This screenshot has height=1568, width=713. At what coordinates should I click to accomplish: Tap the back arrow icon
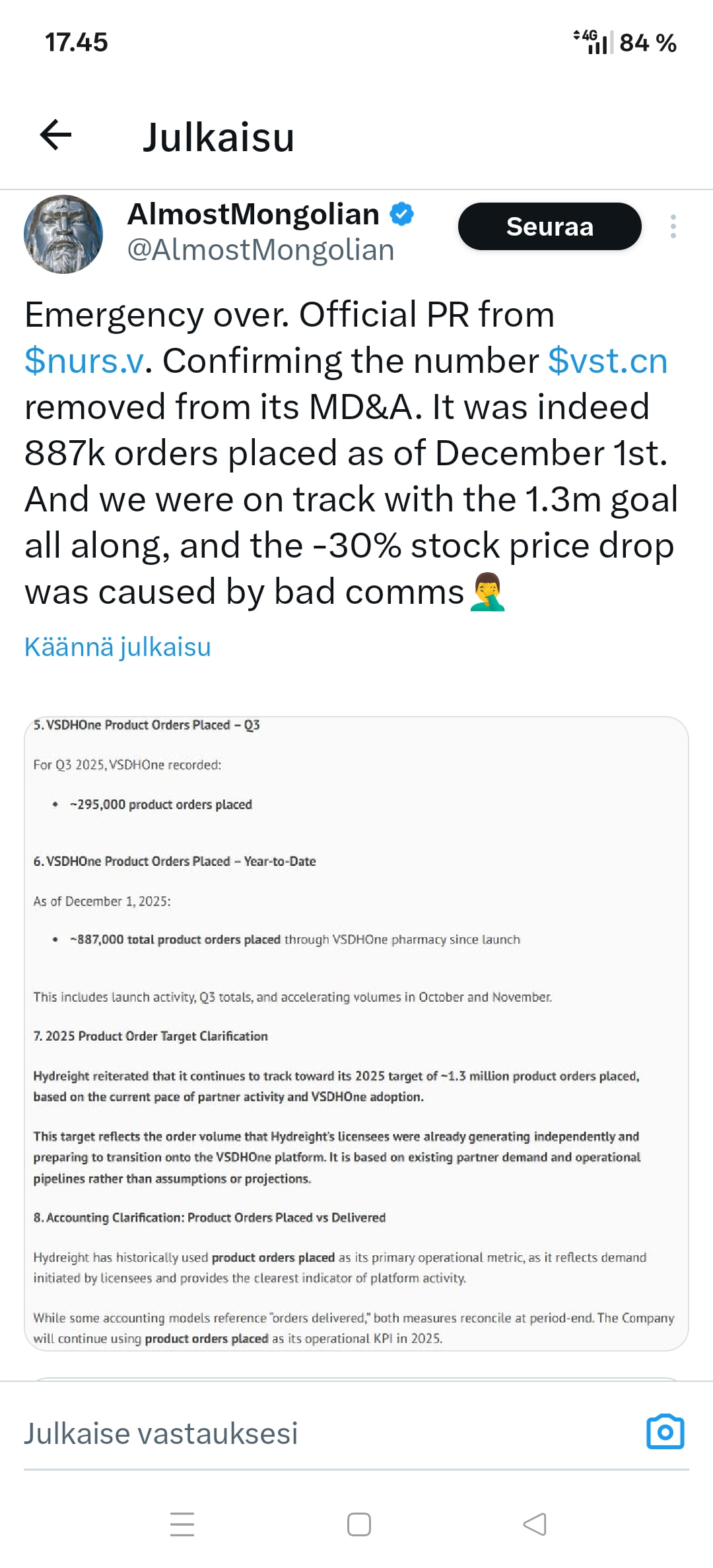[x=55, y=135]
